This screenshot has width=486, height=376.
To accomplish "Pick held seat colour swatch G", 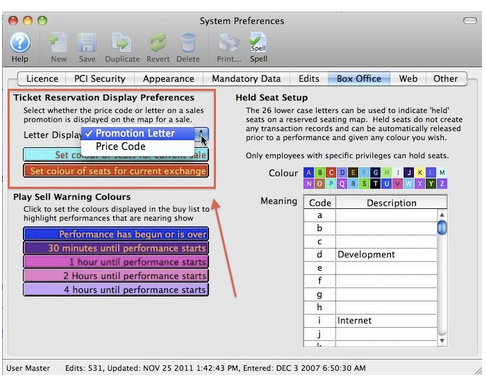I will [375, 172].
